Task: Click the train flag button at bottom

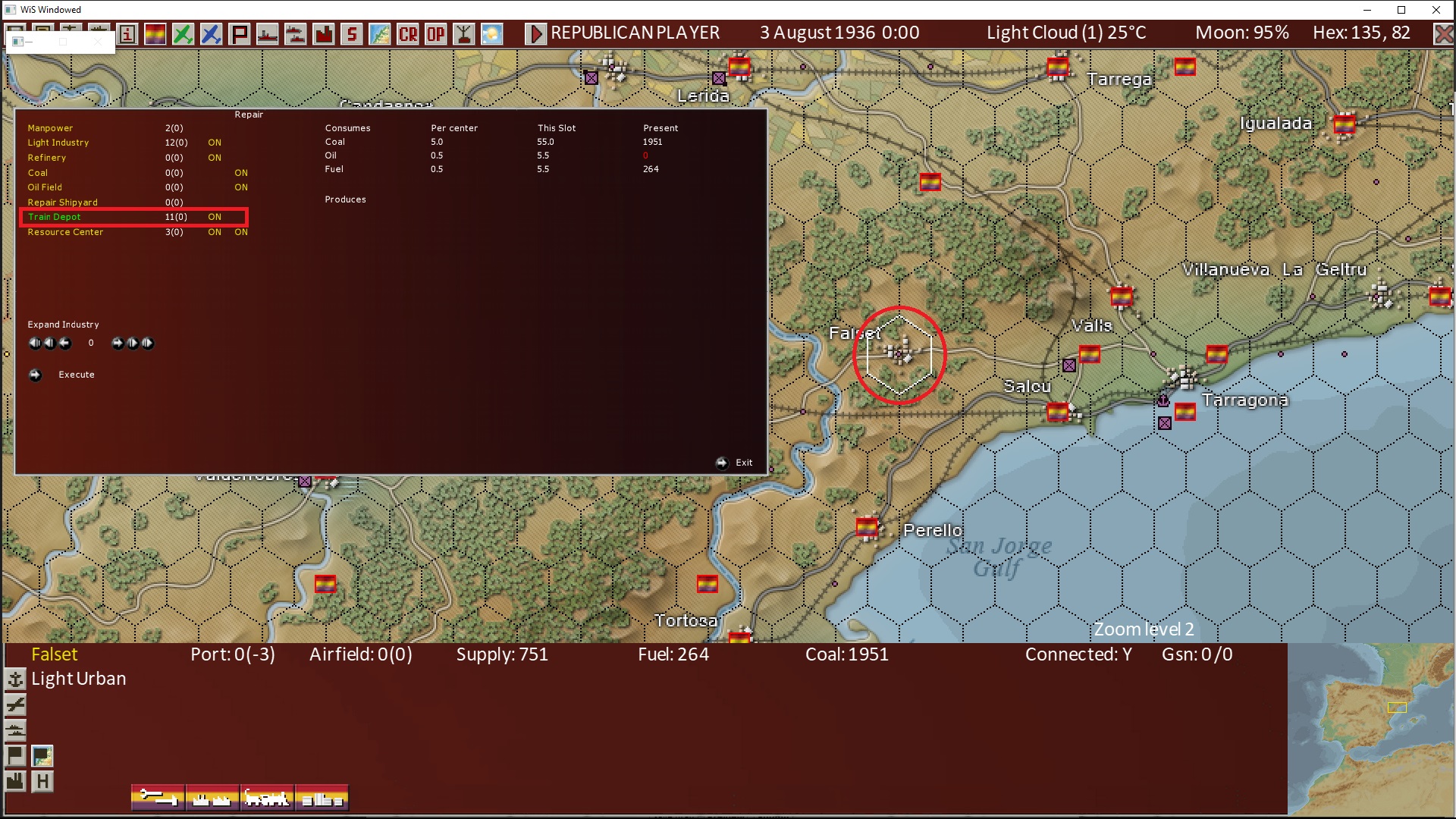Action: [267, 798]
